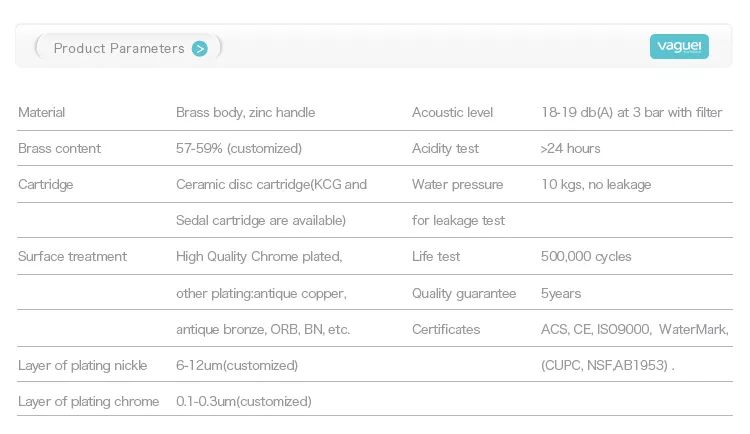
Task: Click the blue arrow icon beside Product Parameters
Action: click(199, 48)
